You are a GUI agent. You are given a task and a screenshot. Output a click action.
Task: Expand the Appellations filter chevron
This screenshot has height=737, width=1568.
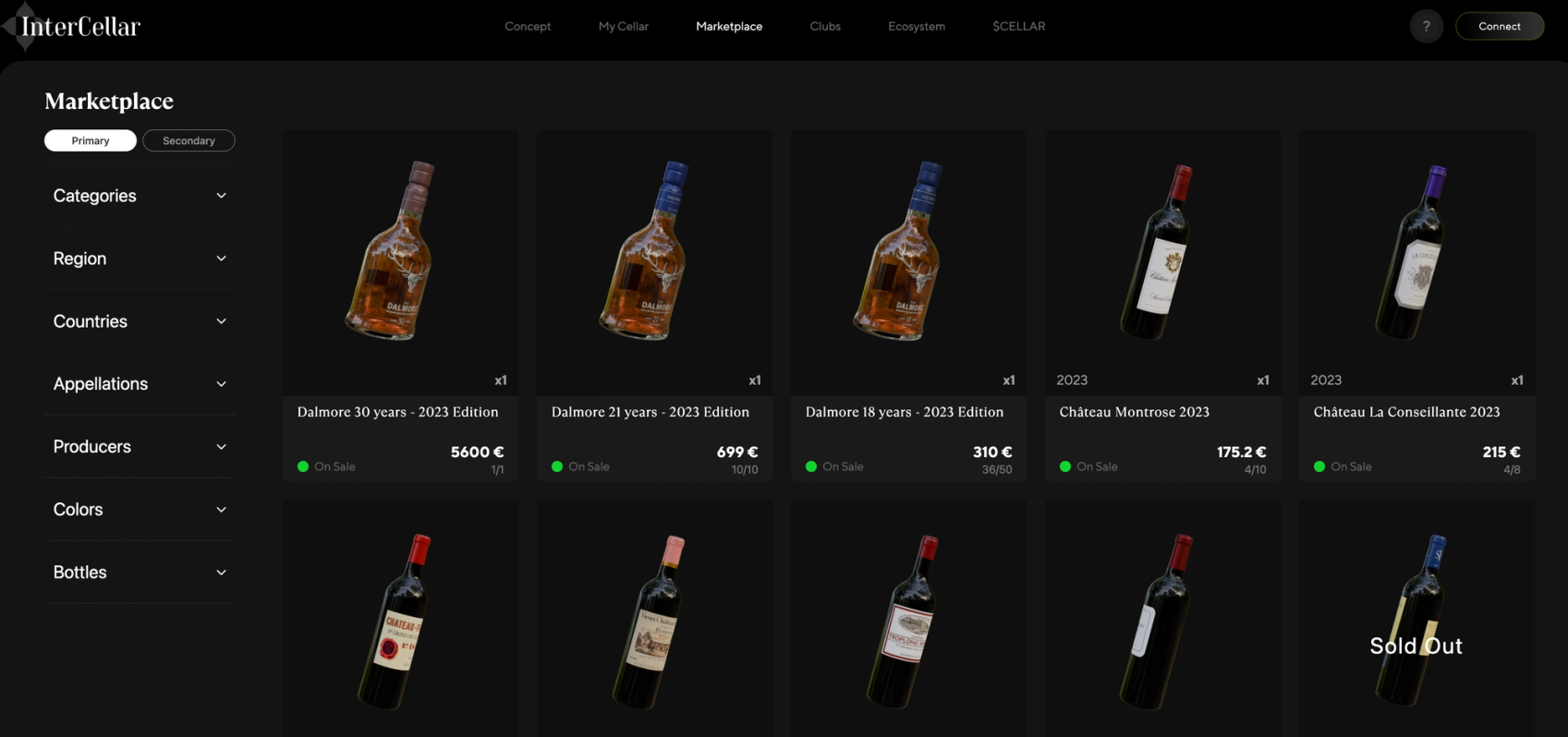click(221, 384)
